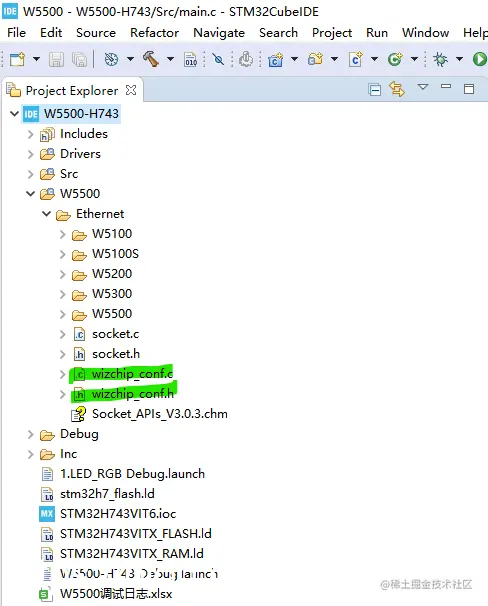This screenshot has width=488, height=606.
Task: Open the File menu
Action: coord(17,33)
